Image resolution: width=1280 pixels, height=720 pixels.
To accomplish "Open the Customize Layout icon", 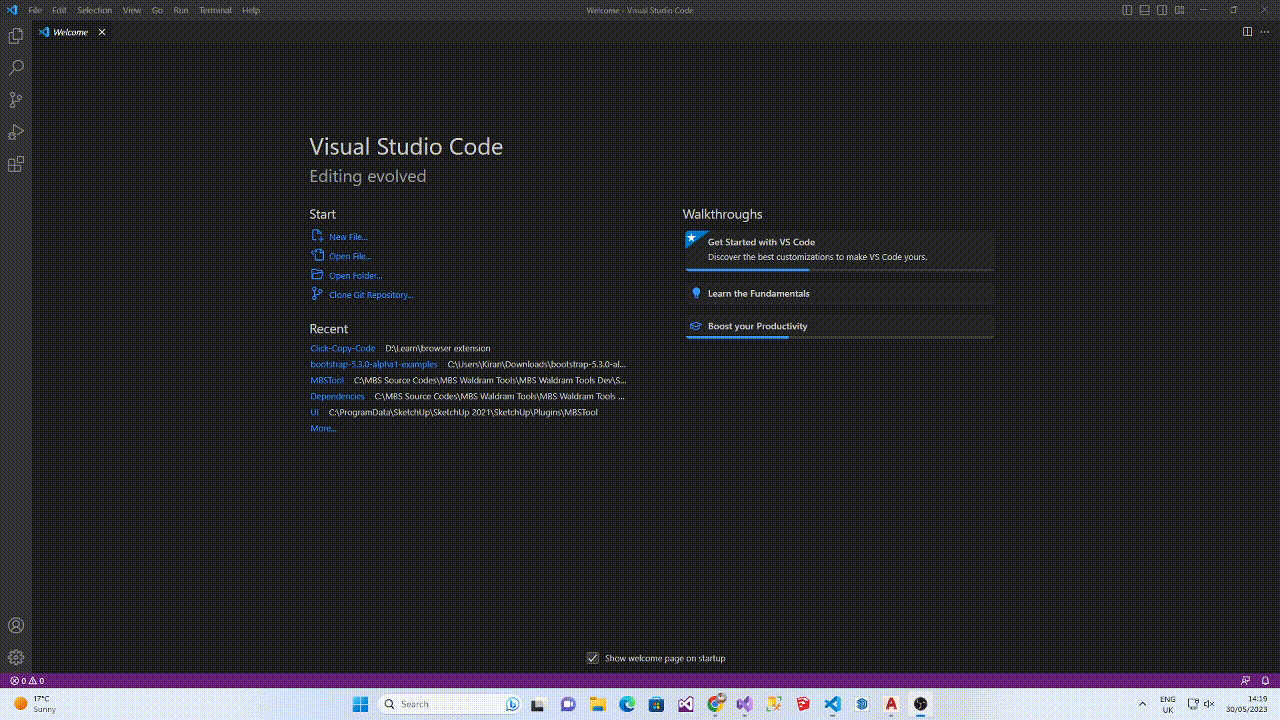I will coord(1179,10).
